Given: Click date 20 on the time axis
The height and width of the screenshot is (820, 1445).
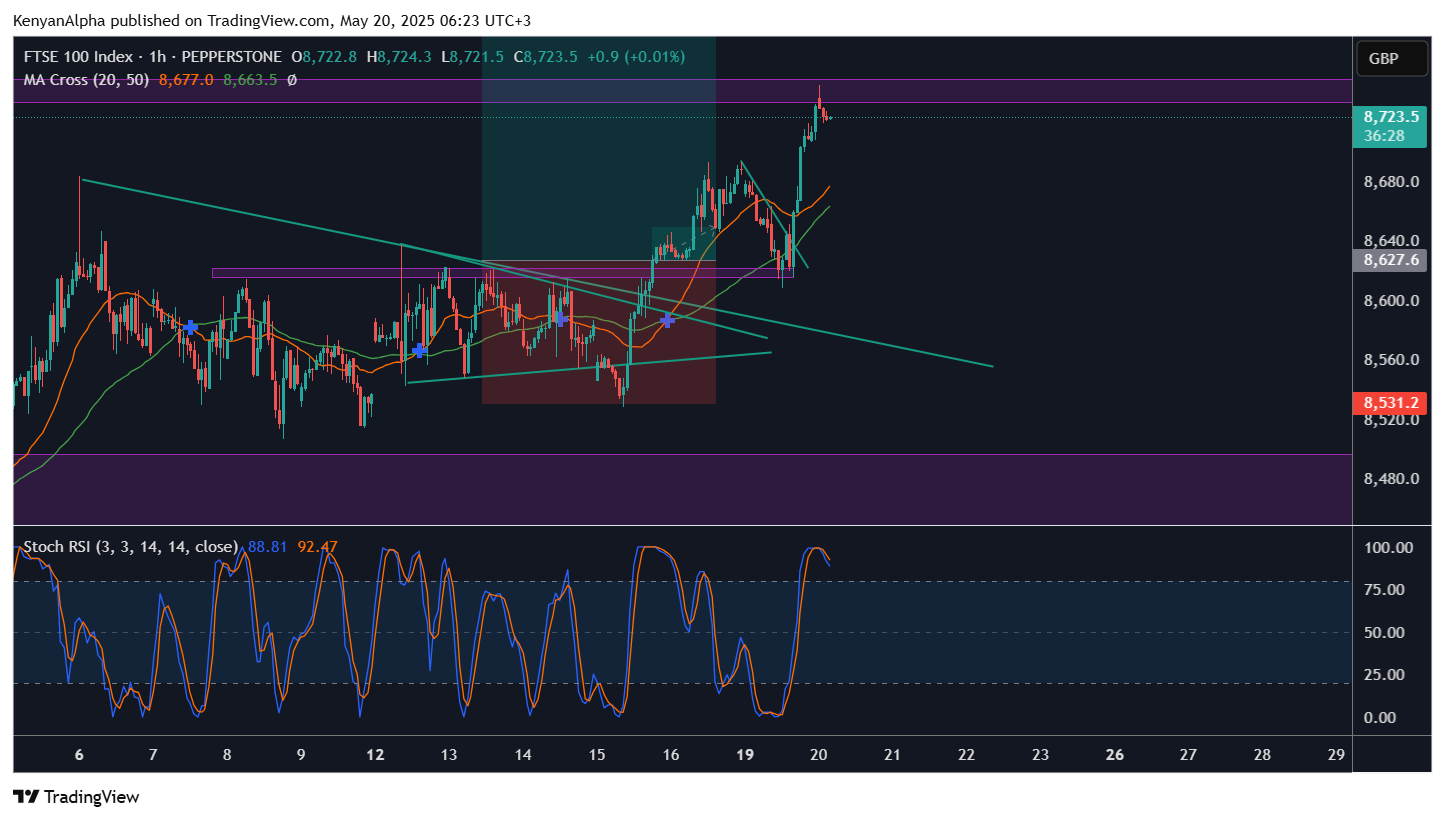Looking at the screenshot, I should pos(819,754).
